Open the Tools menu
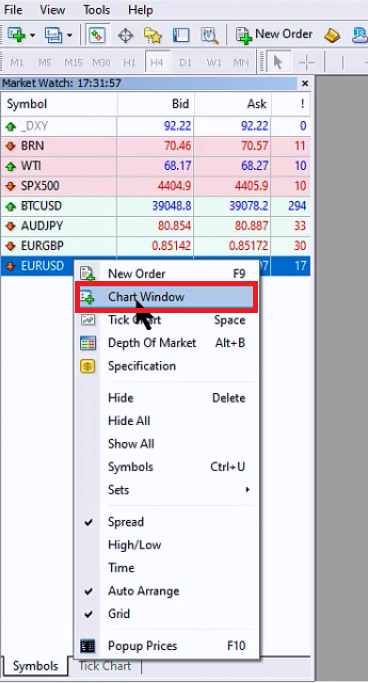Image resolution: width=368 pixels, height=683 pixels. (x=97, y=9)
